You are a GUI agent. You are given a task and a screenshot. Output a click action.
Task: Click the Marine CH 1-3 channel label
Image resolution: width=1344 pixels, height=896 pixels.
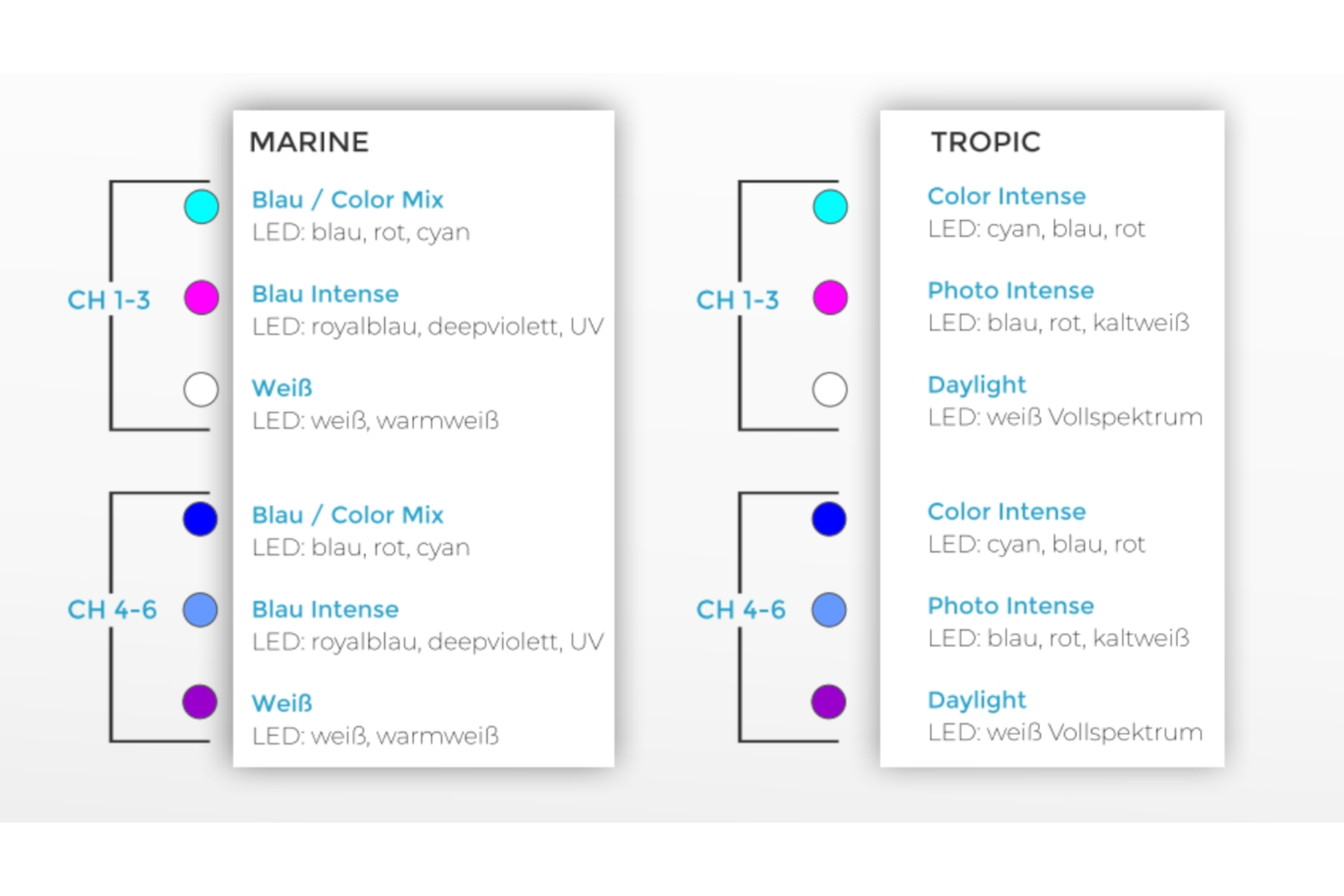pyautogui.click(x=109, y=300)
